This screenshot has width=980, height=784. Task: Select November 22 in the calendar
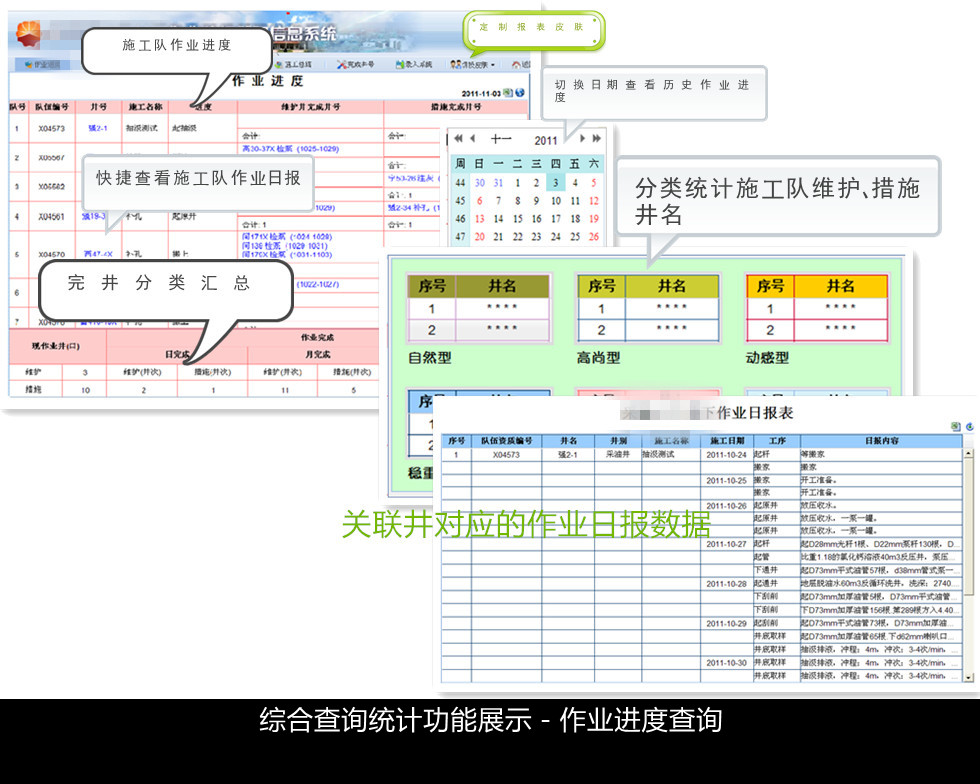pyautogui.click(x=518, y=237)
